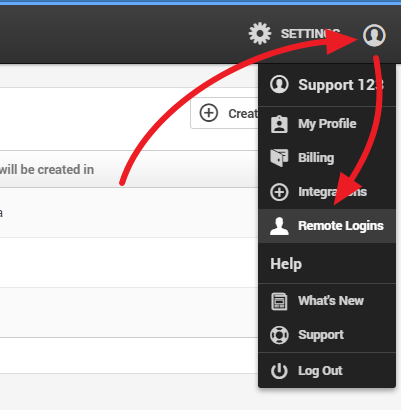The width and height of the screenshot is (401, 410).
Task: Click the Integrations plus circle icon
Action: [279, 192]
